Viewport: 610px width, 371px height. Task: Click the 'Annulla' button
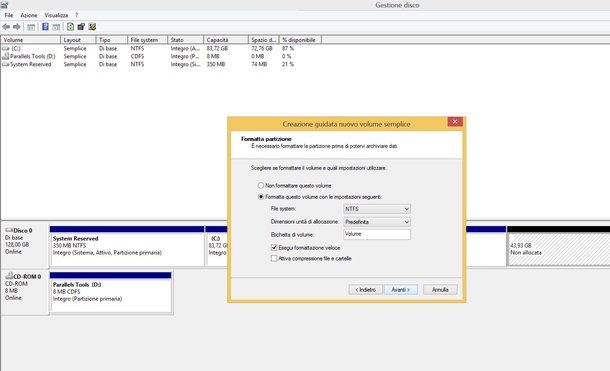point(440,290)
